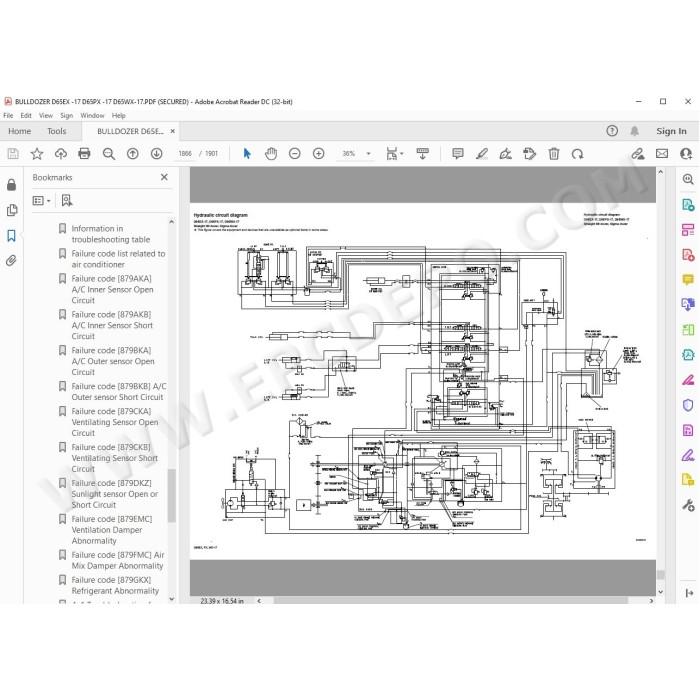
Task: Rotate the page view
Action: (x=577, y=154)
